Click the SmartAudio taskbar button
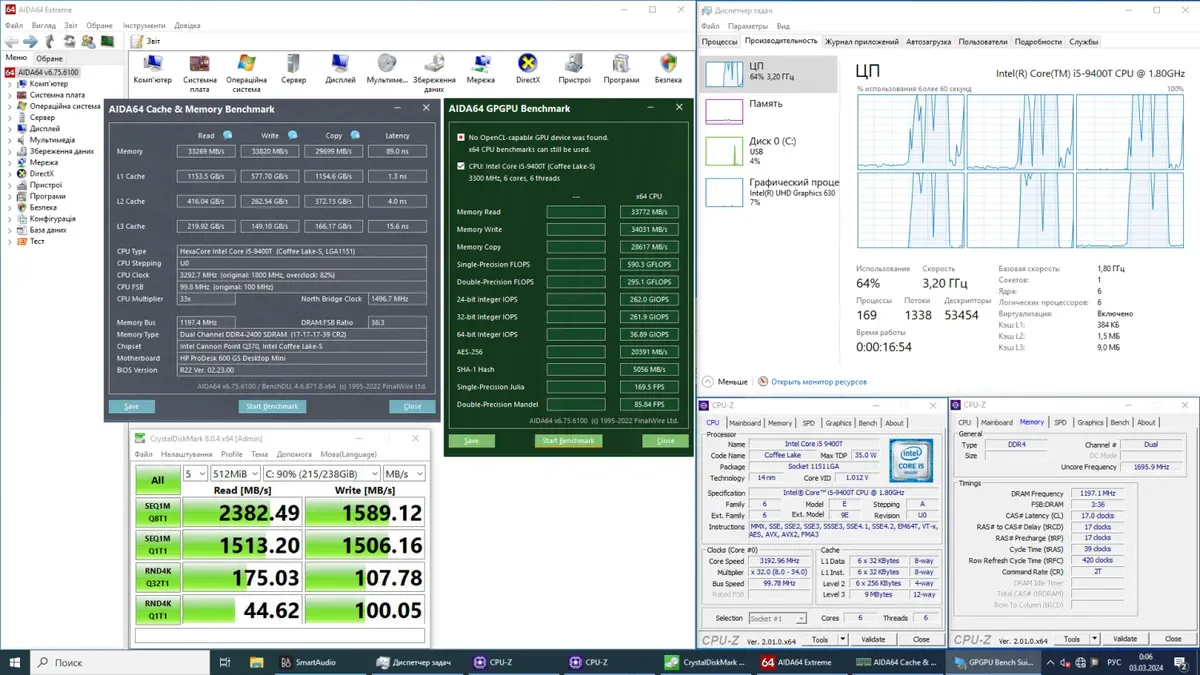The width and height of the screenshot is (1200, 675). [311, 662]
